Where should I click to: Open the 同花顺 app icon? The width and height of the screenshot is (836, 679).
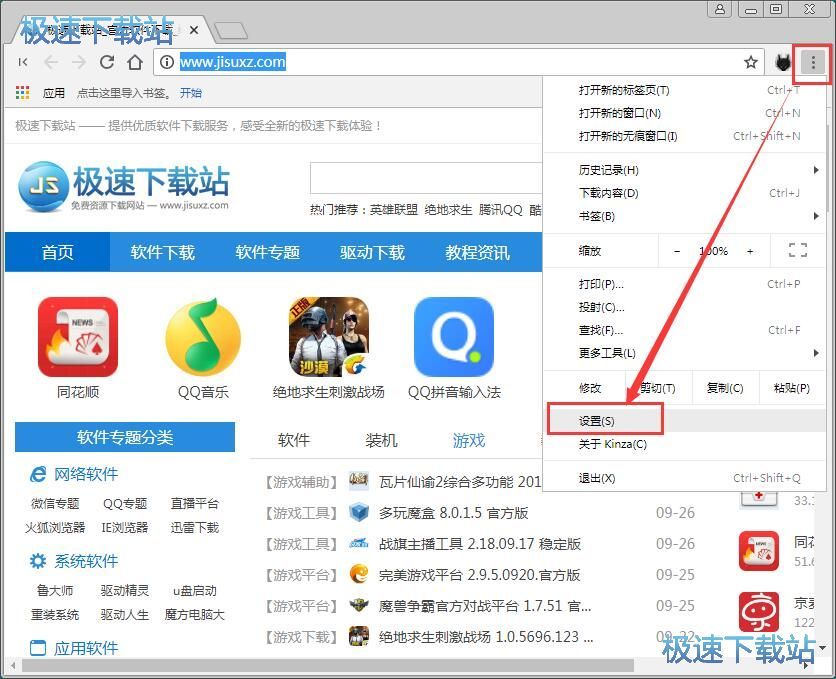point(78,337)
